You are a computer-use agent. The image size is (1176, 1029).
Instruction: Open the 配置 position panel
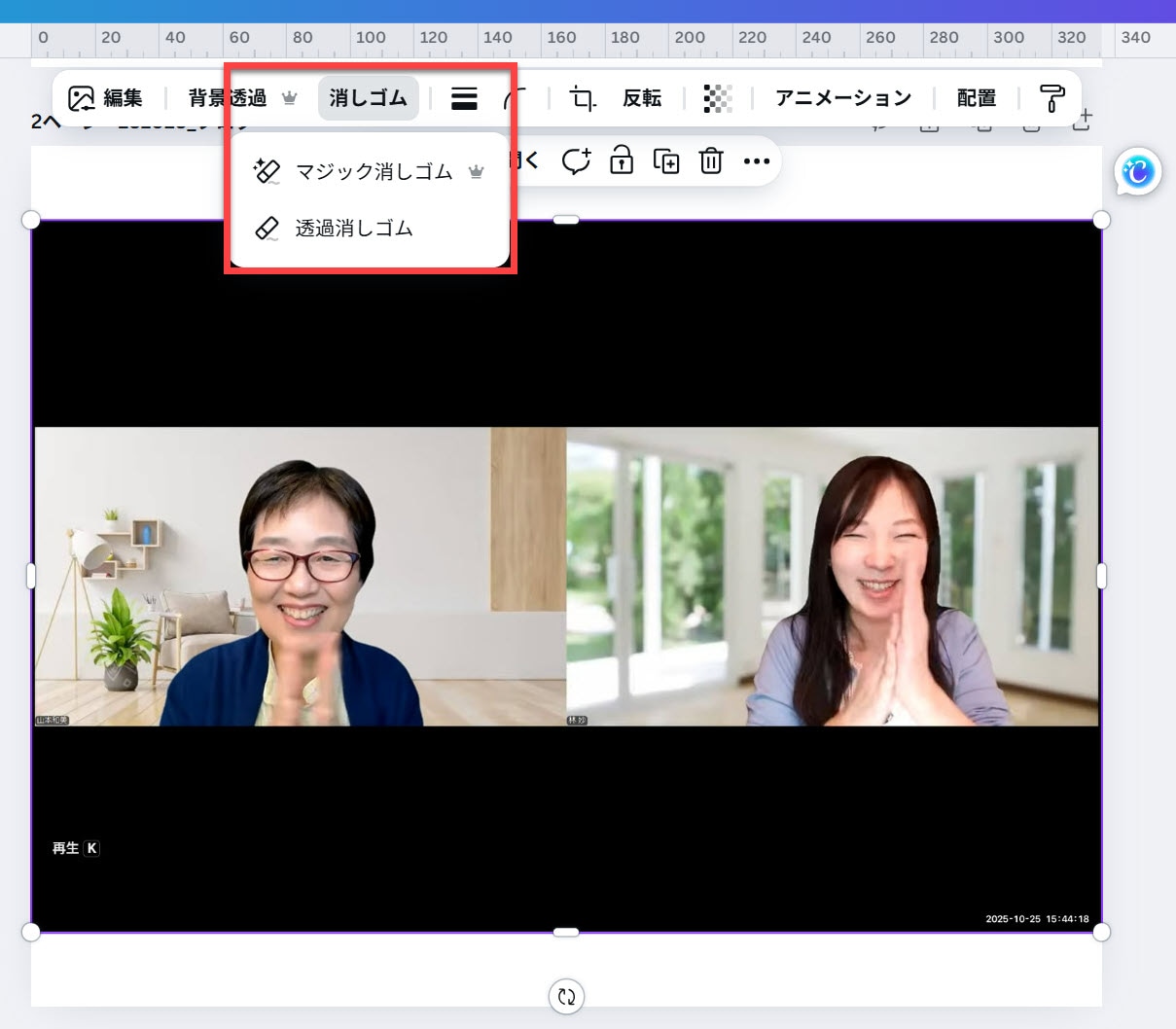click(x=976, y=98)
